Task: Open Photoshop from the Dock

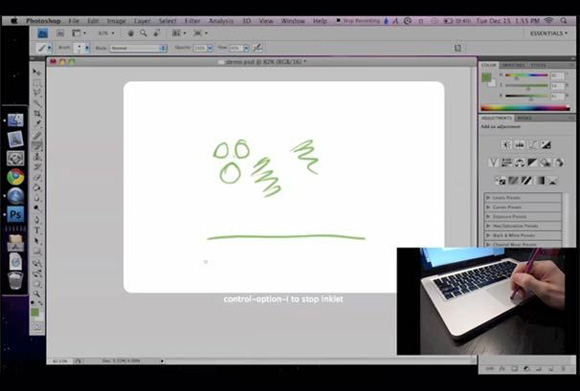Action: pyautogui.click(x=16, y=214)
